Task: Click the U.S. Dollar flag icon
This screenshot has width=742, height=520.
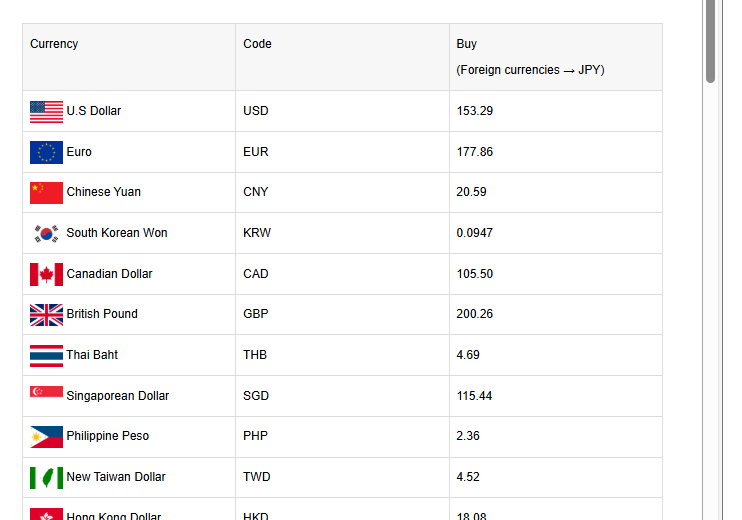Action: point(46,111)
